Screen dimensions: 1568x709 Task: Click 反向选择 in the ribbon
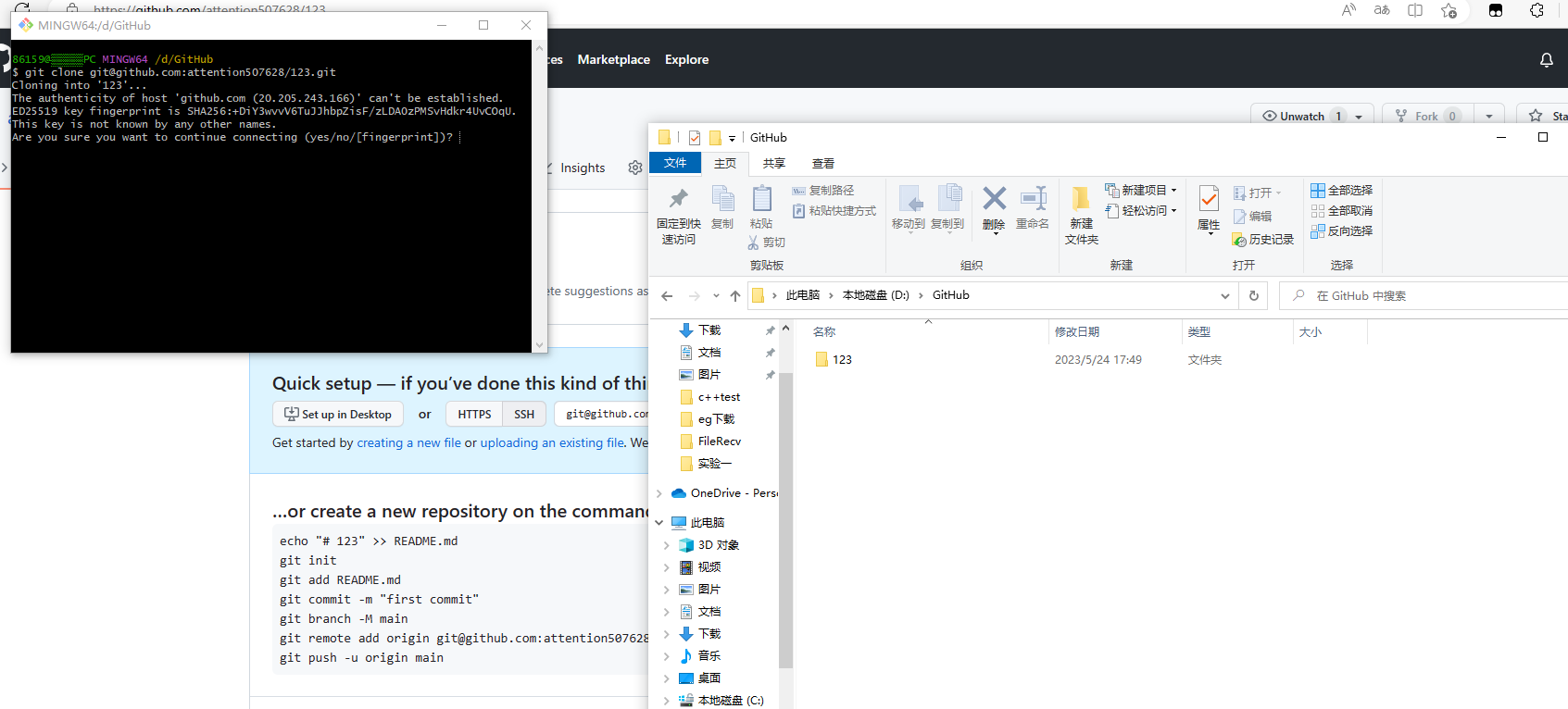point(1341,231)
